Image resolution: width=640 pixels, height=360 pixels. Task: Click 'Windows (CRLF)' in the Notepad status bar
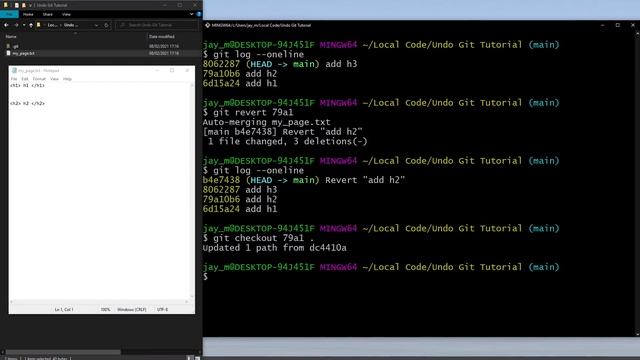coord(131,309)
